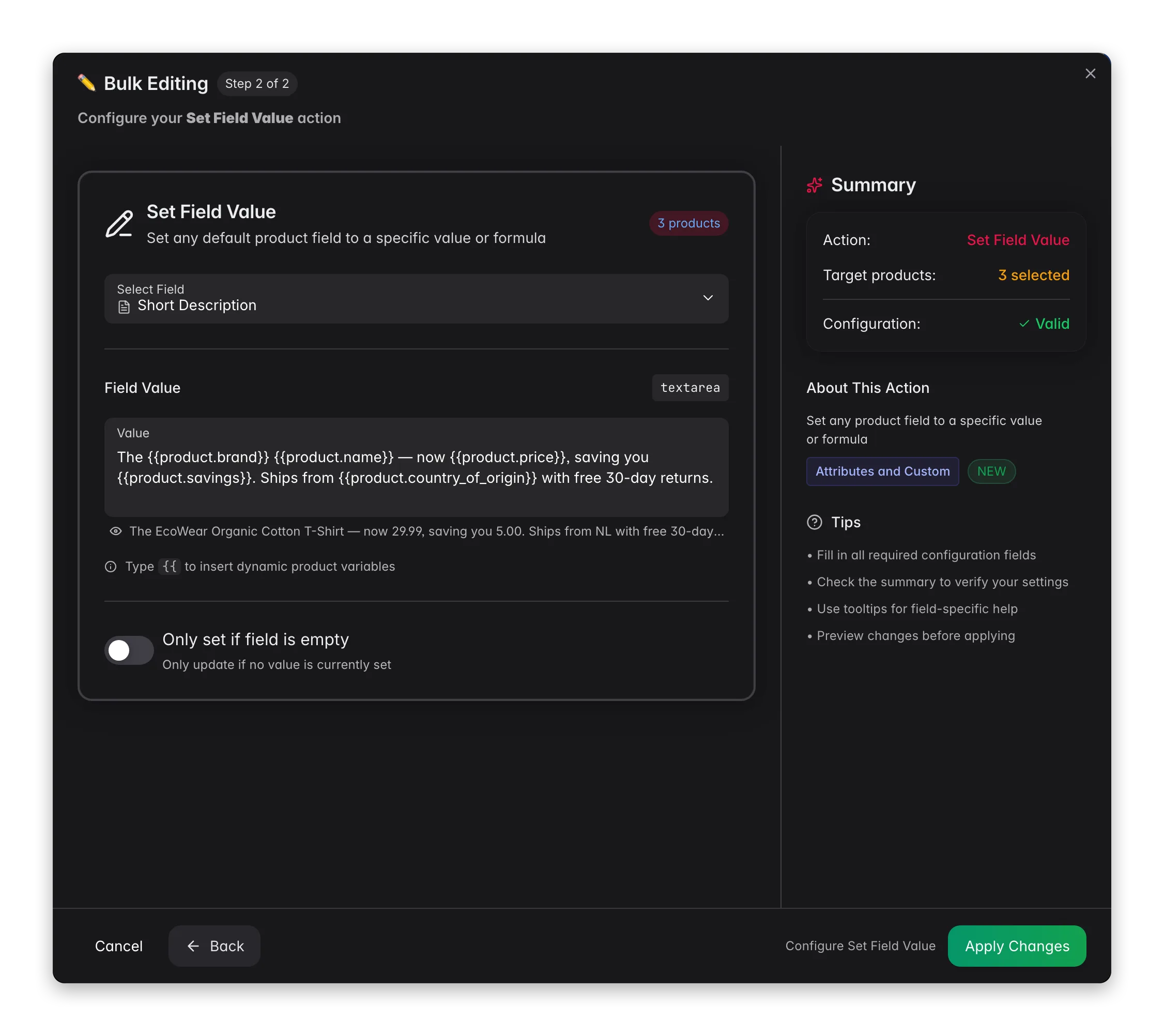Click the "3 selected" summary value
The width and height of the screenshot is (1164, 1036).
(1034, 275)
